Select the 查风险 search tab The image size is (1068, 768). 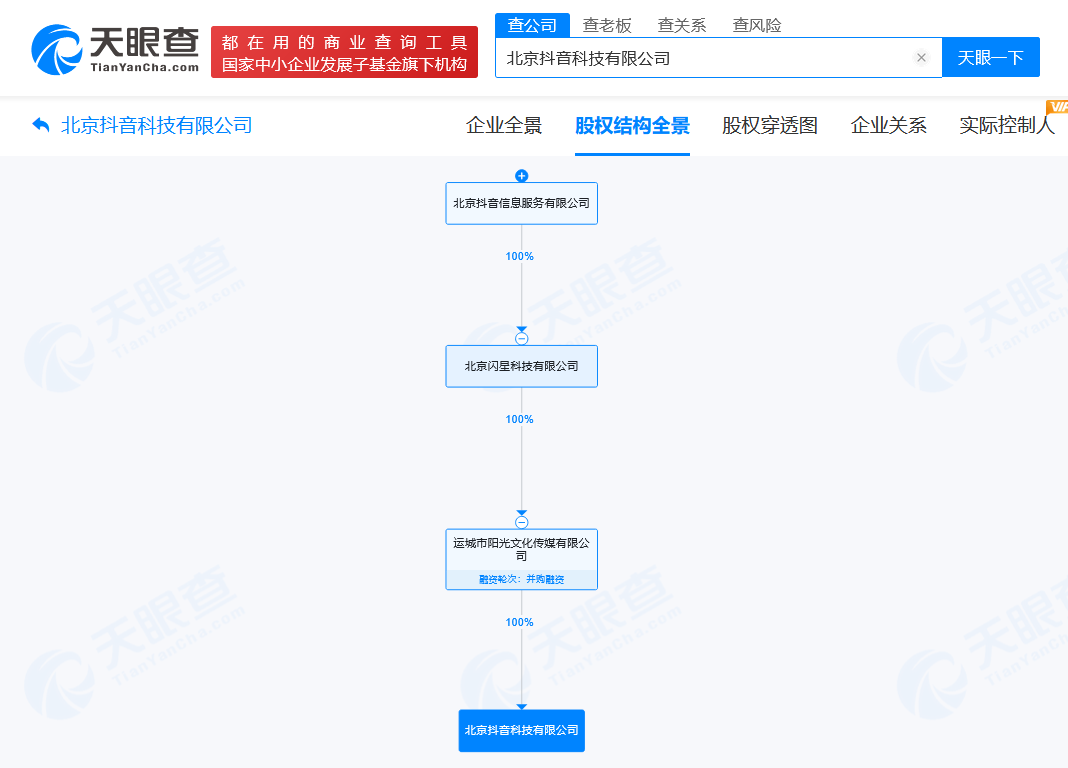click(757, 25)
